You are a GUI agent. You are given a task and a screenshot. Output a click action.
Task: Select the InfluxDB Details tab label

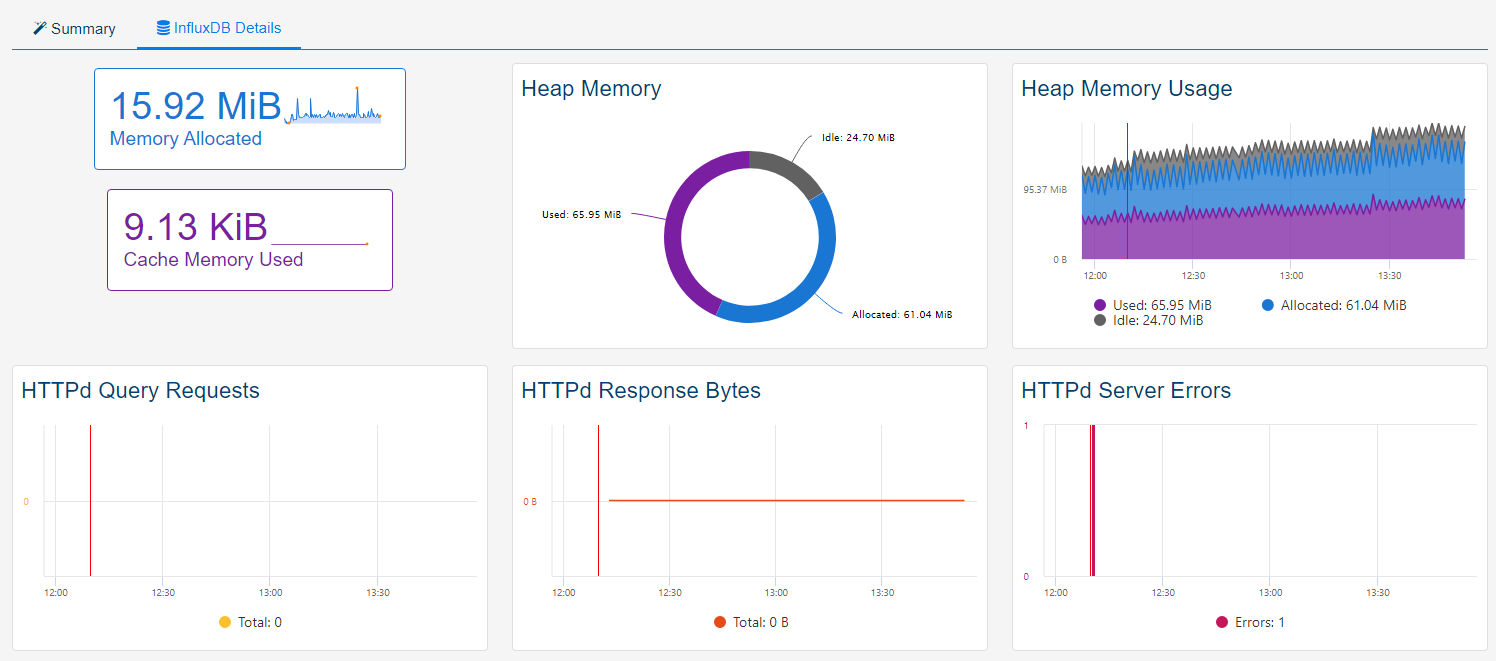[x=227, y=28]
